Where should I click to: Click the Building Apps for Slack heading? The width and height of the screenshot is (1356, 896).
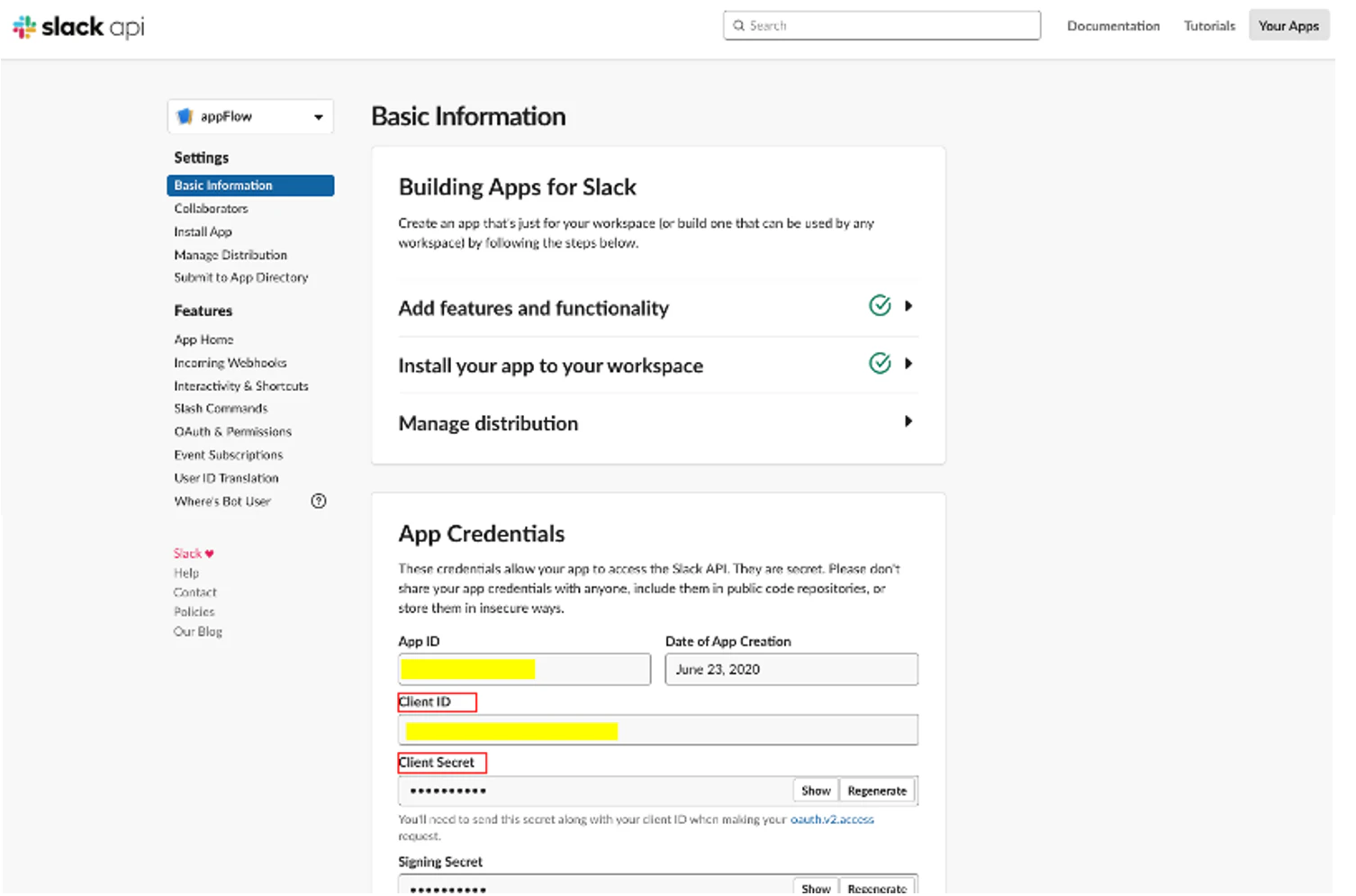pyautogui.click(x=518, y=187)
